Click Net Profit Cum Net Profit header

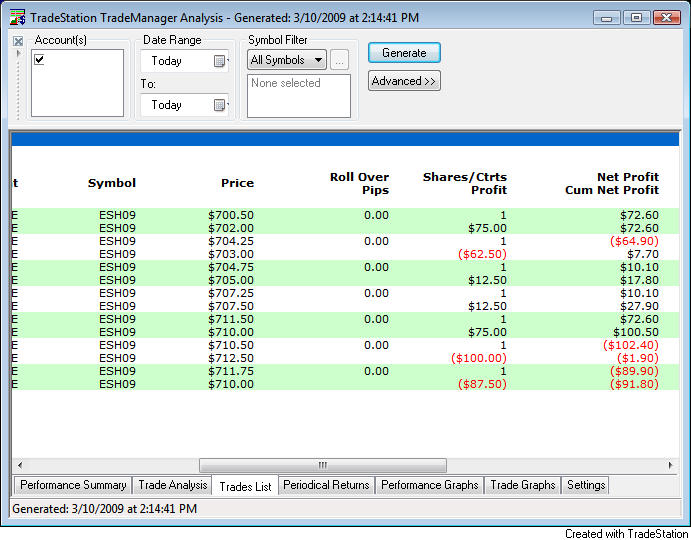click(x=612, y=183)
